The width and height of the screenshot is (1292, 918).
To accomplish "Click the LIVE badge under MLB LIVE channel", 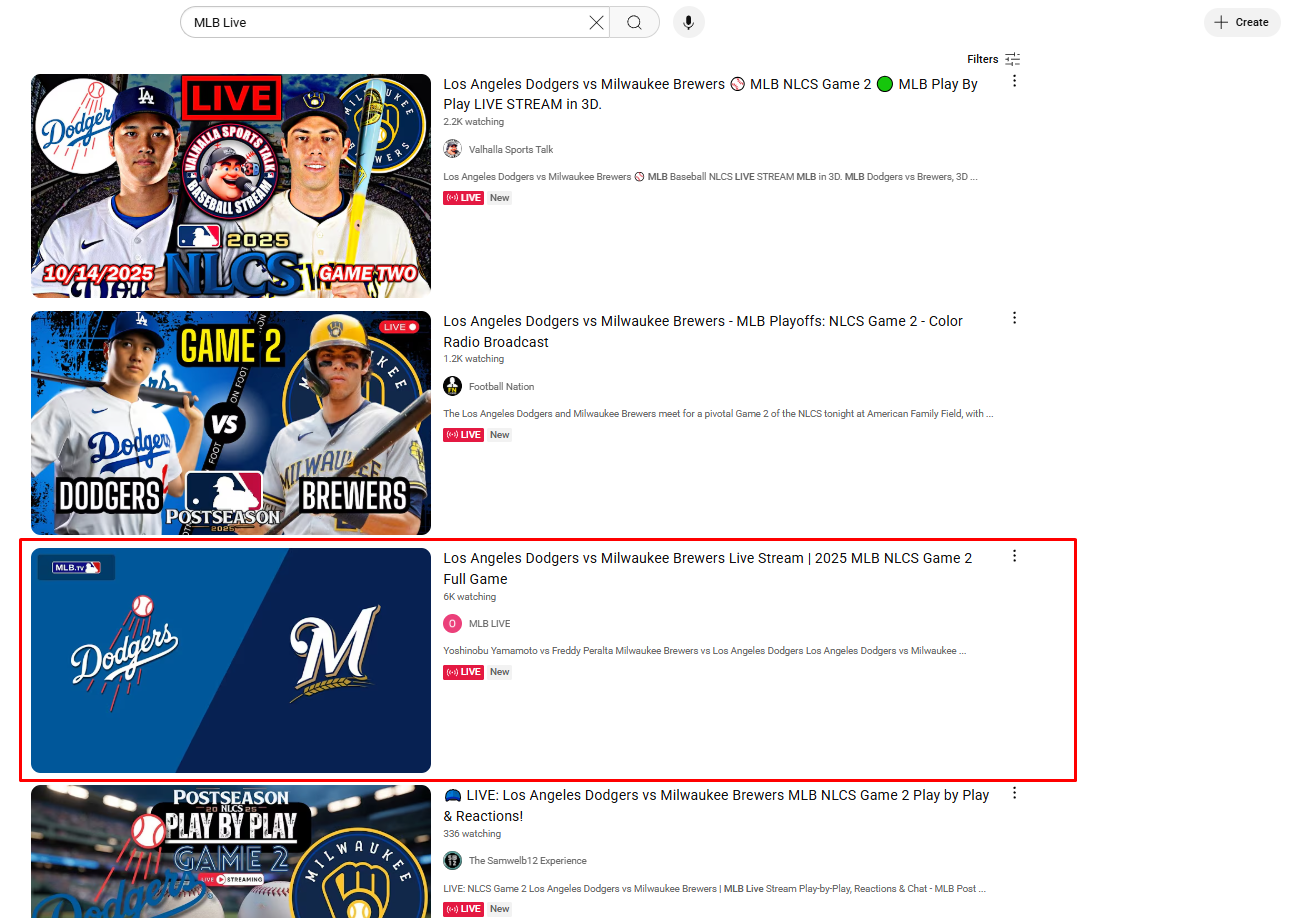I will (x=464, y=672).
